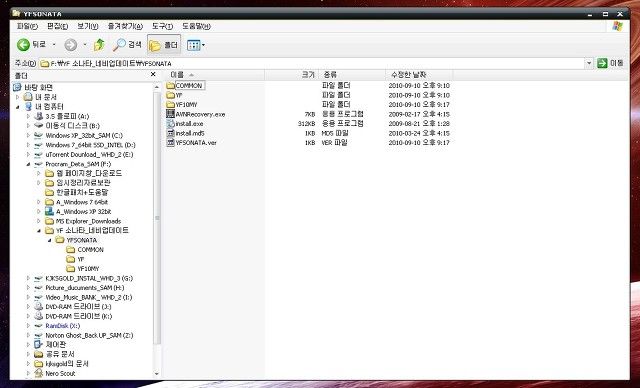Viewport: 640px width, 388px height.
Task: Open the Views icon button
Action: coord(193,45)
